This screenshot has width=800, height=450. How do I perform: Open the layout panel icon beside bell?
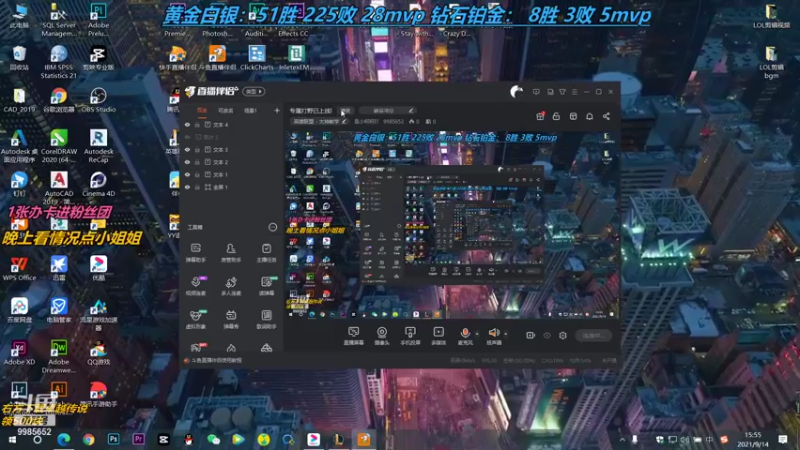click(573, 116)
